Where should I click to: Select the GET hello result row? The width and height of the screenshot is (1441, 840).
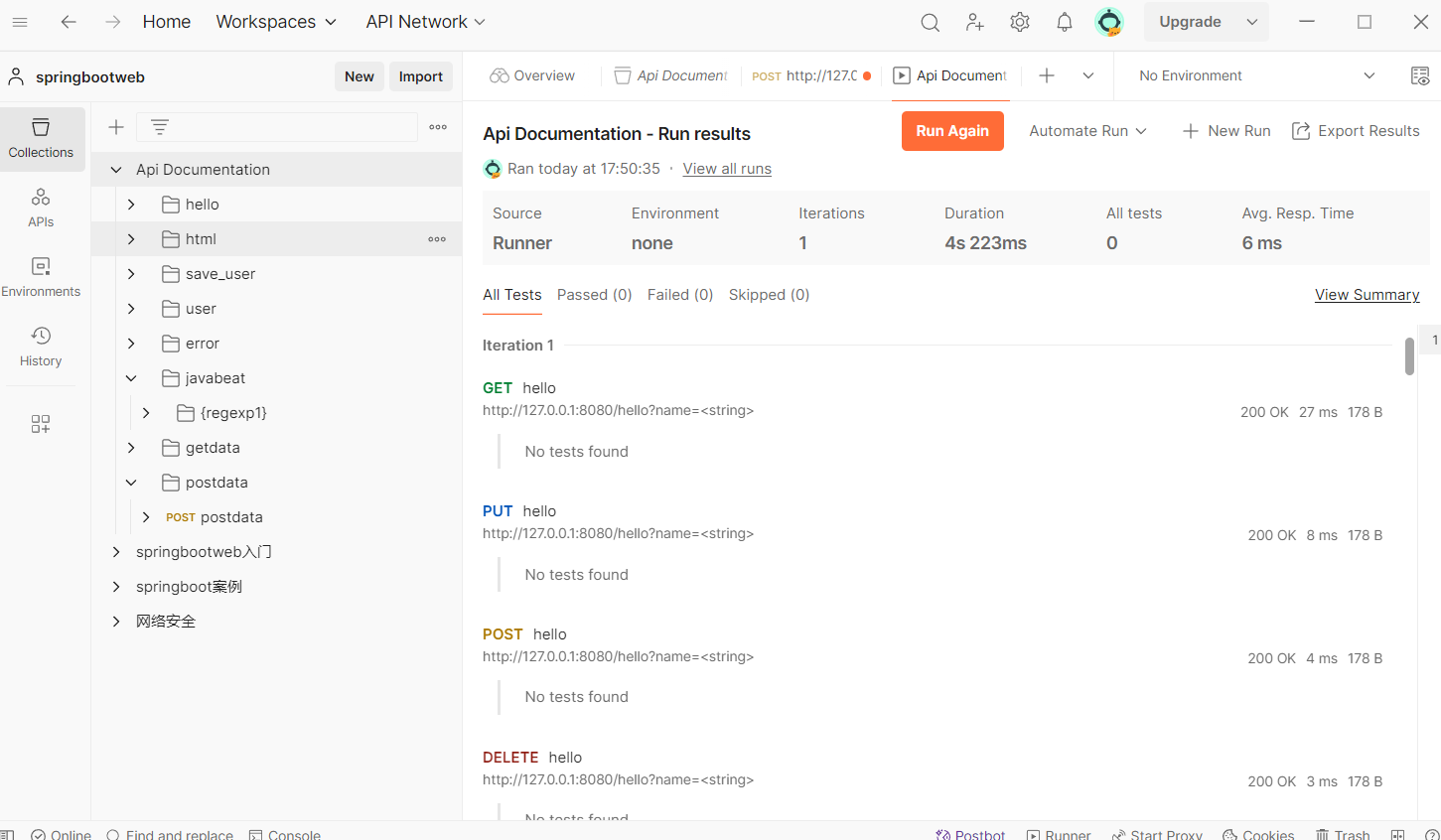point(933,399)
